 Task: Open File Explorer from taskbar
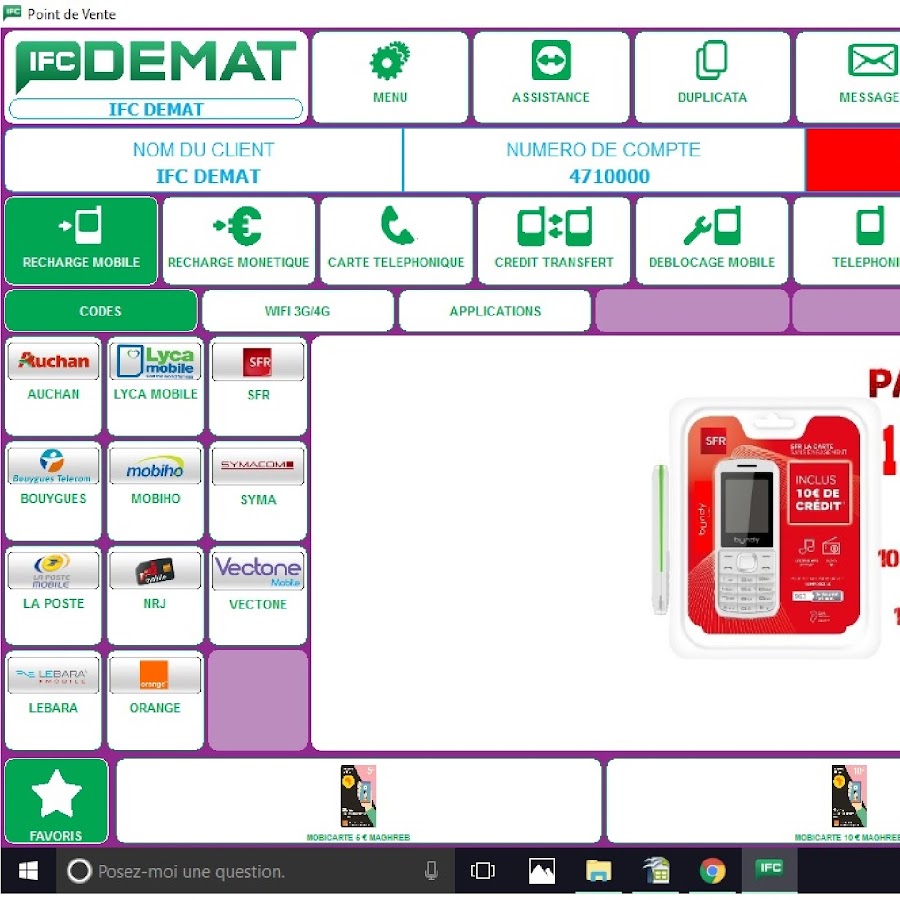pos(599,871)
